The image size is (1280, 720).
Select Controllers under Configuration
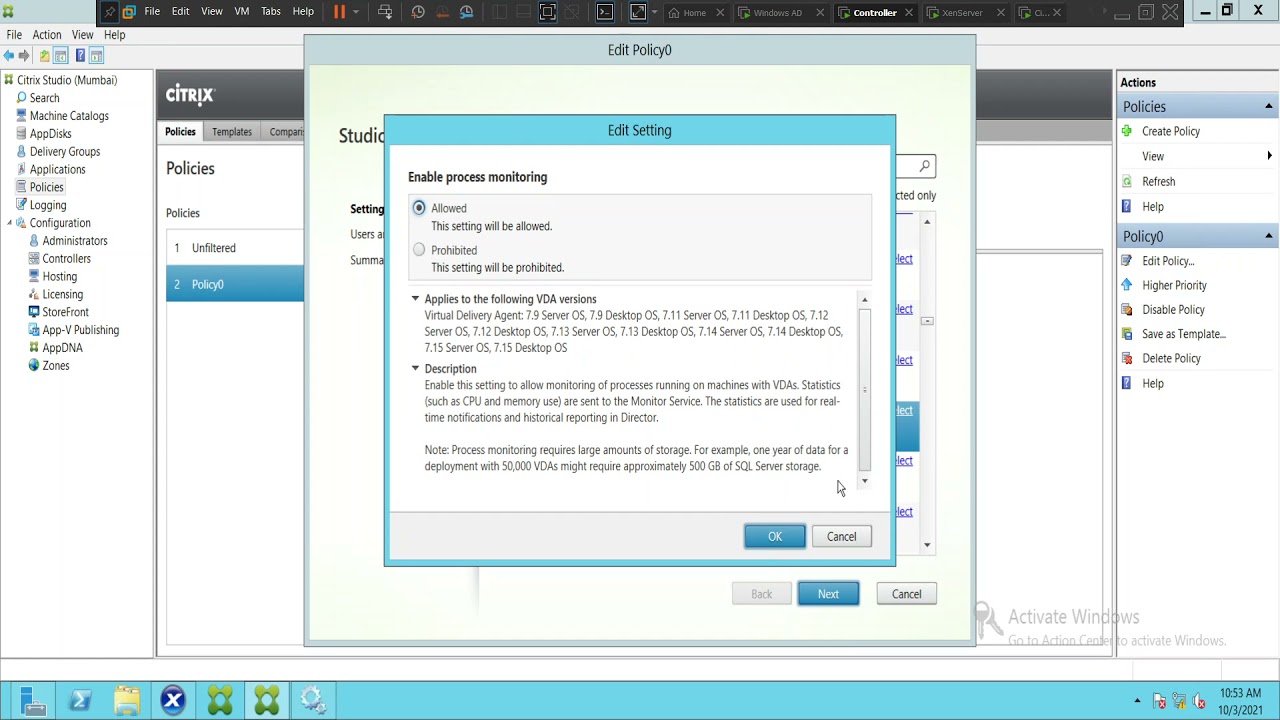tap(66, 259)
